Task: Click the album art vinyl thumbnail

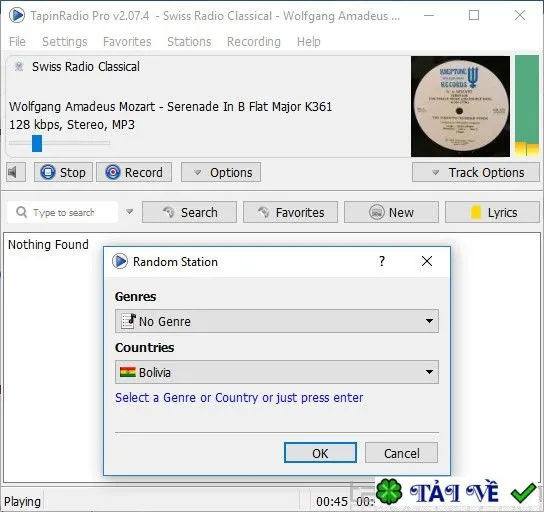Action: (460, 106)
